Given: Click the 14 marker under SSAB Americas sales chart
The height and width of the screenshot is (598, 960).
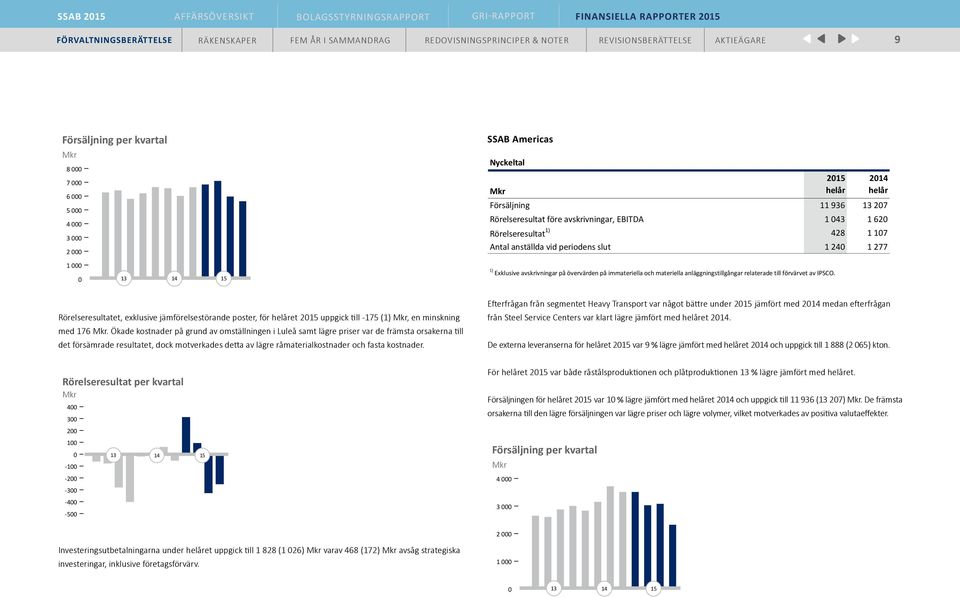Looking at the screenshot, I should pyautogui.click(x=604, y=589).
